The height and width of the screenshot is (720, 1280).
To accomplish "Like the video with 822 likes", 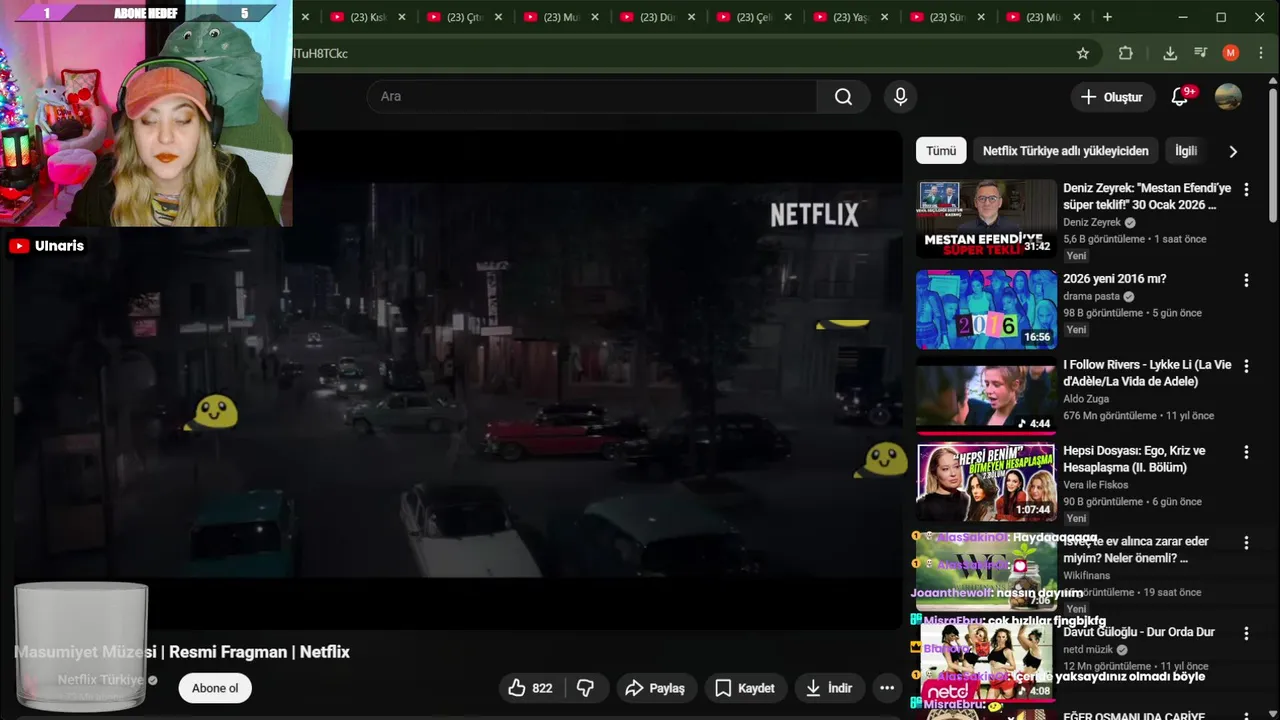I will pos(530,688).
